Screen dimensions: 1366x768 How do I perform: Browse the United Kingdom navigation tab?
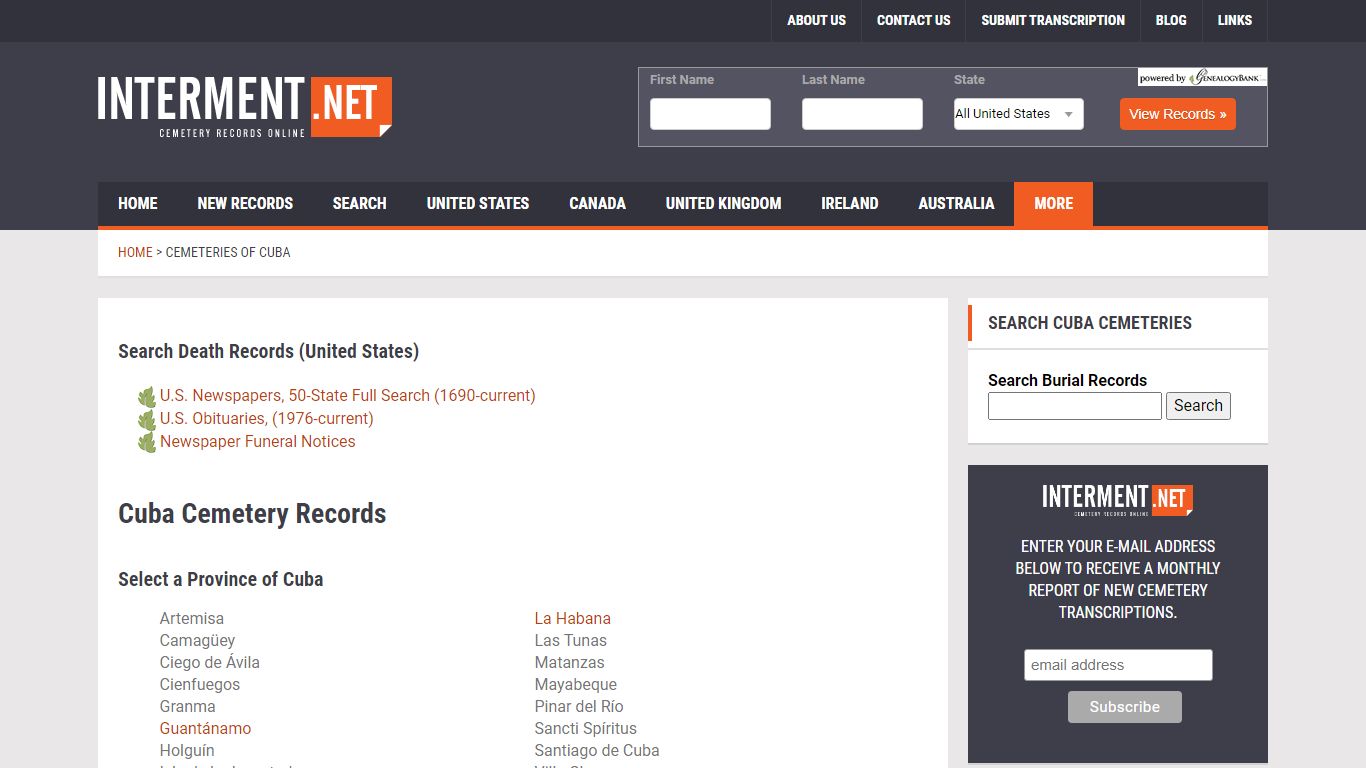[724, 204]
